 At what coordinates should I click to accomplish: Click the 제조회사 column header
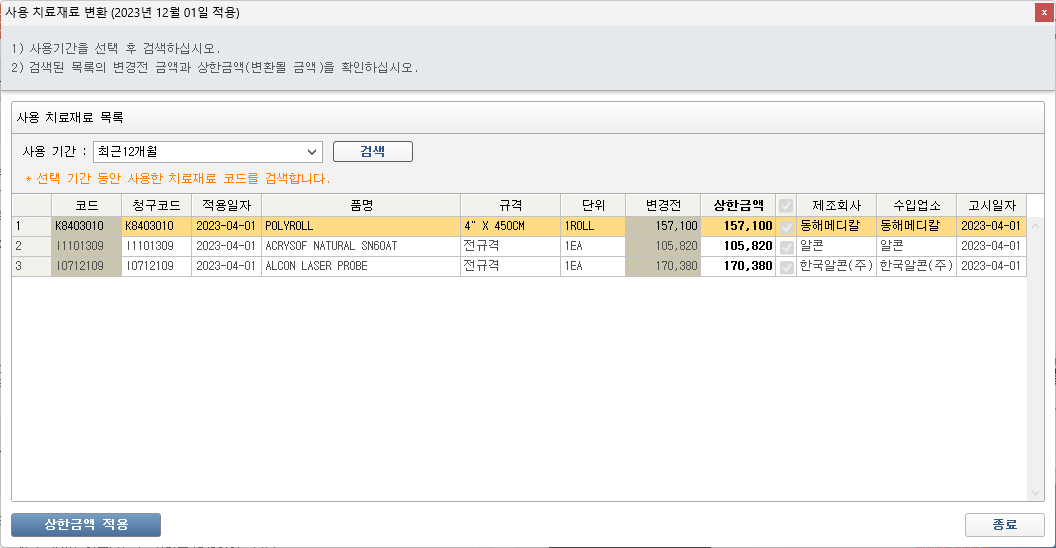coord(835,205)
